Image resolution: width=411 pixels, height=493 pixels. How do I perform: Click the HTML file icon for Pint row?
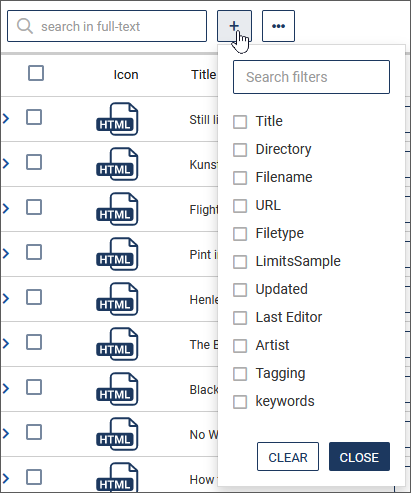coord(117,254)
